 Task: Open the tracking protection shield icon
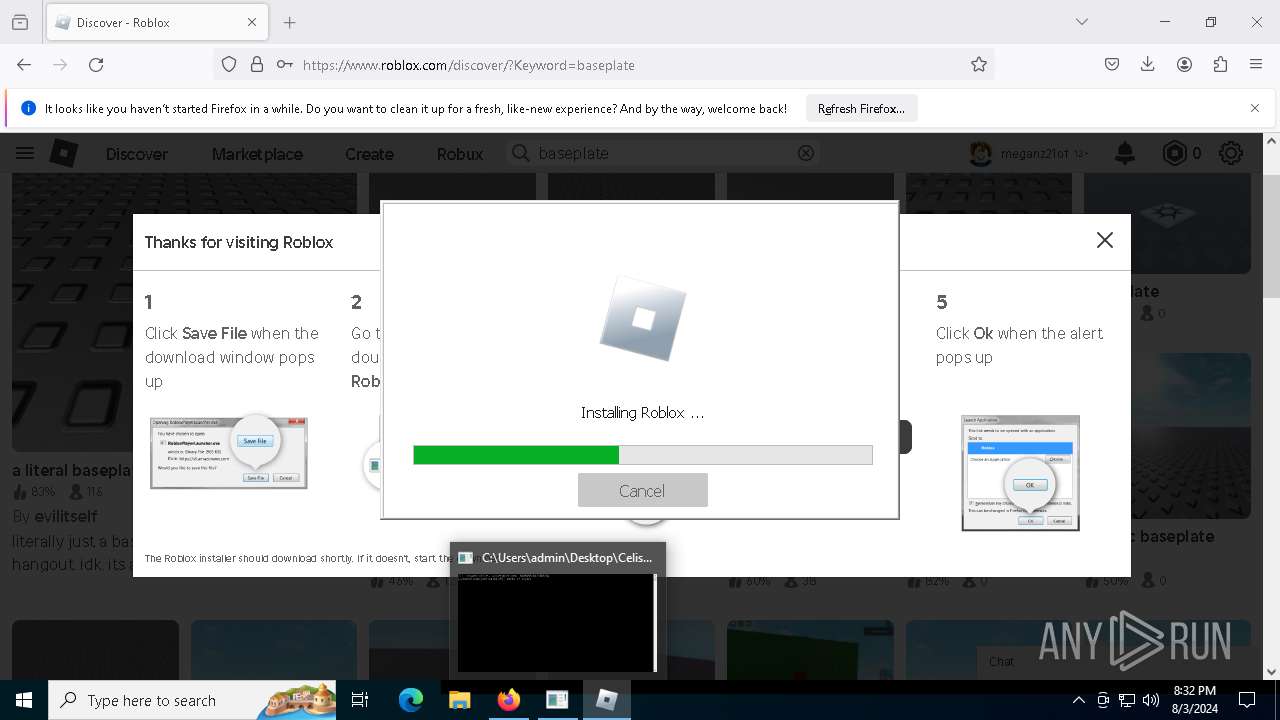click(x=229, y=65)
